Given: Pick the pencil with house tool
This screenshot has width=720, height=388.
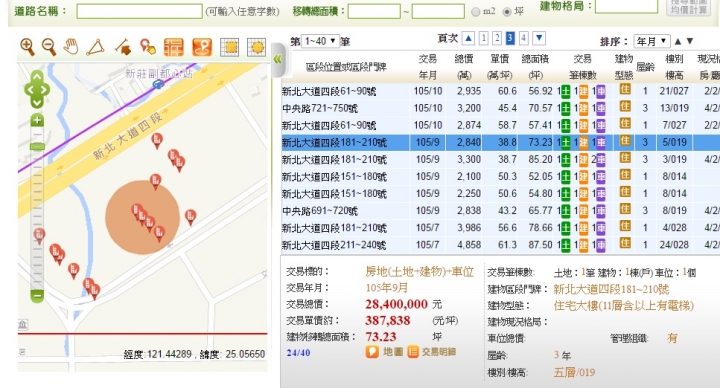Looking at the screenshot, I should pos(123,47).
